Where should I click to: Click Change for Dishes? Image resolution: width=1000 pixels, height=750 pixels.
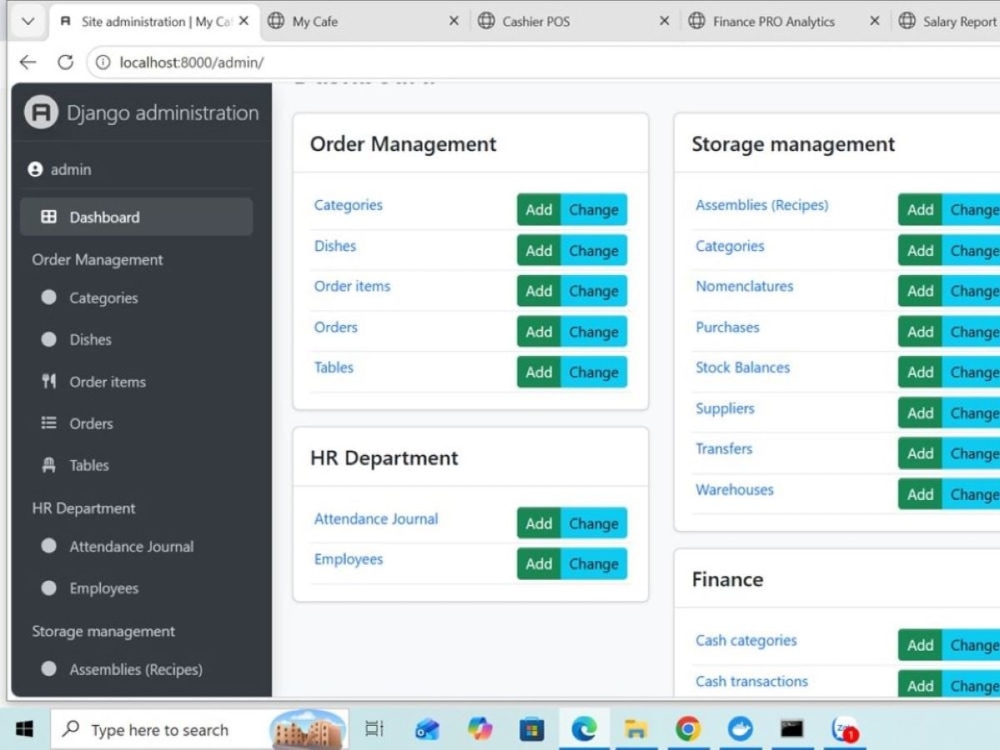click(x=594, y=250)
